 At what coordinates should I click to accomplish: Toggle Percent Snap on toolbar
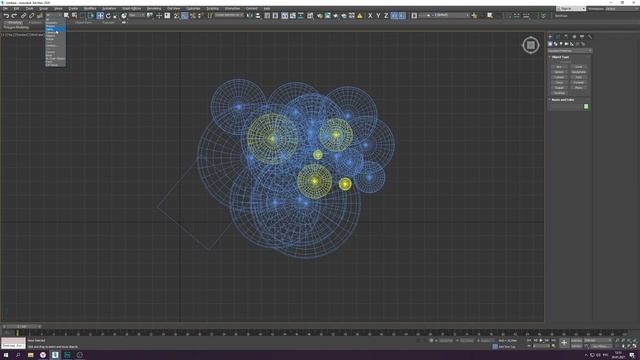pos(193,16)
